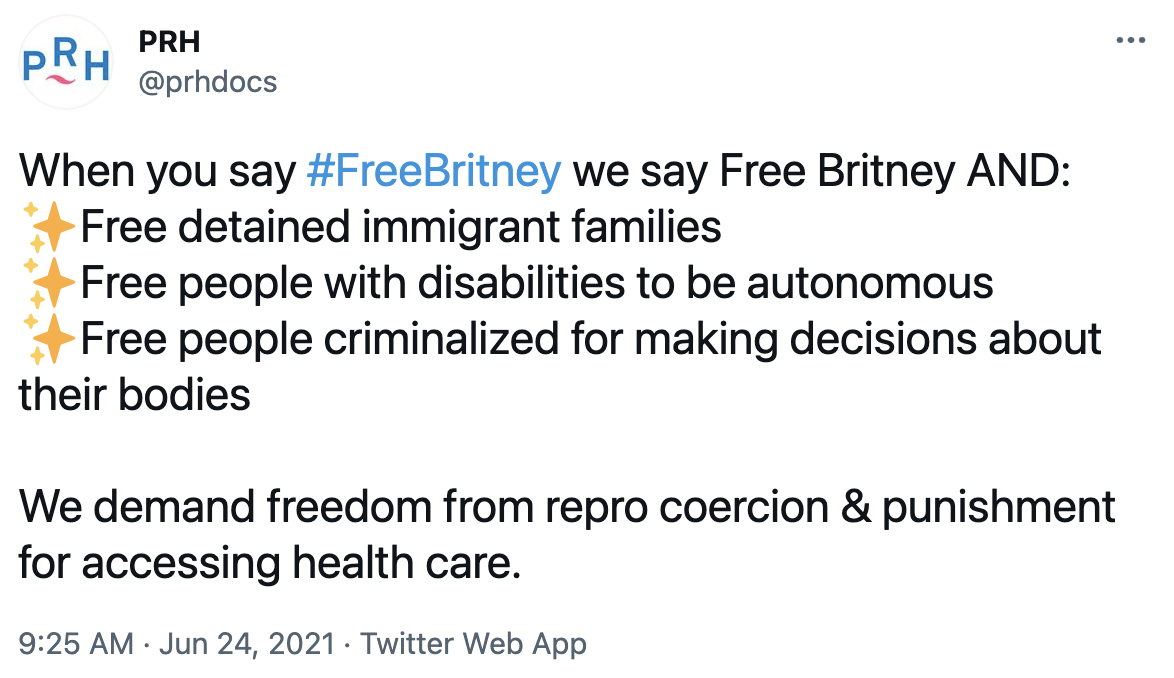Open the #FreeBritney hashtag
This screenshot has height=678, width=1174.
pos(433,172)
